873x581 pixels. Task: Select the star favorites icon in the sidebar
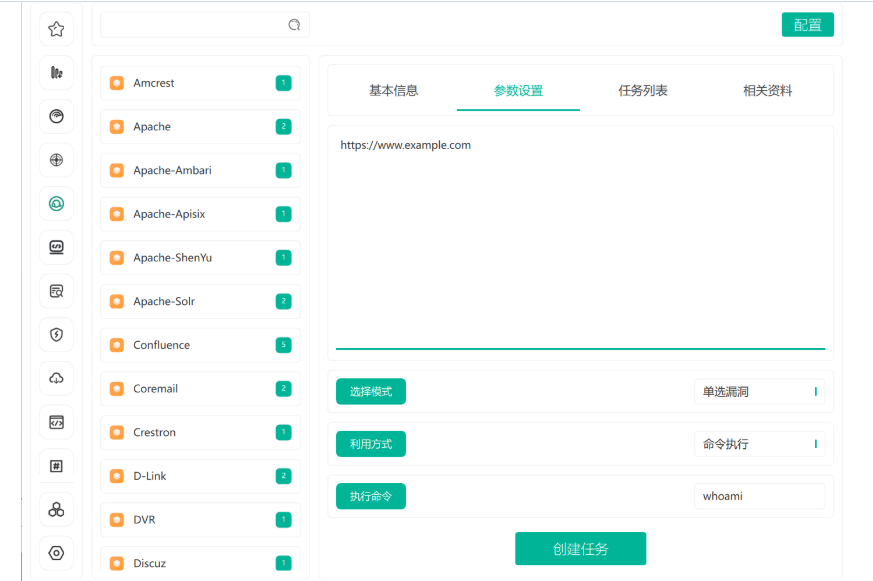tap(56, 28)
